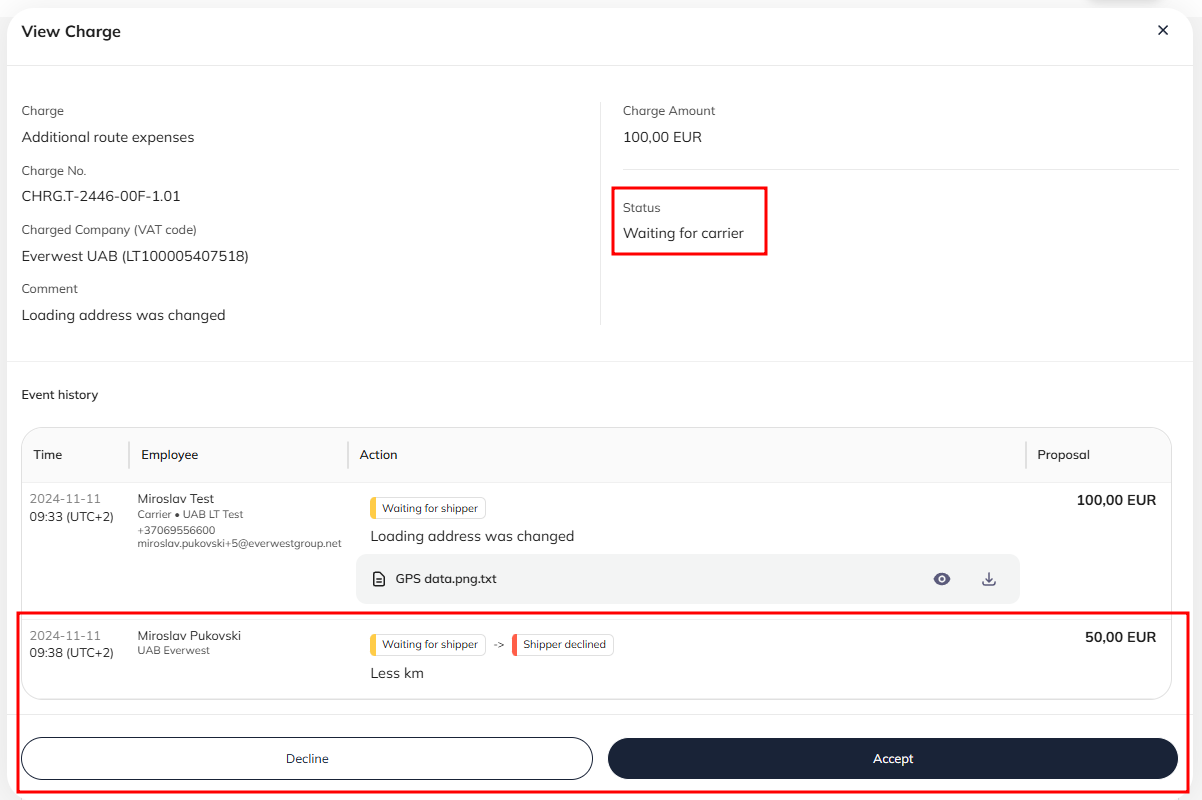The image size is (1202, 800).
Task: Click the 100,00 EUR proposal in event history
Action: (1116, 500)
